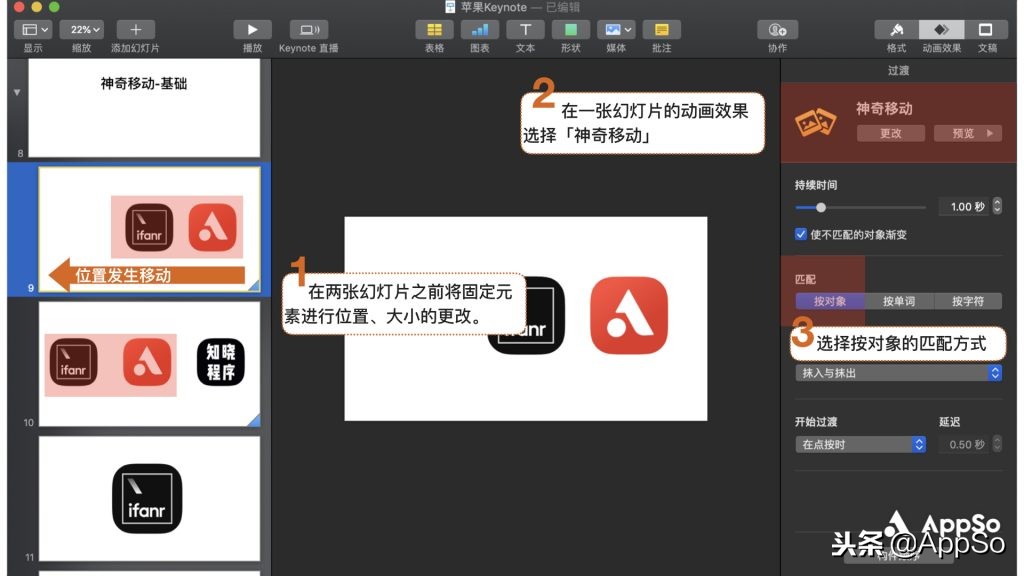Open the 协作 collaboration icon
This screenshot has height=576, width=1024.
pyautogui.click(x=777, y=29)
